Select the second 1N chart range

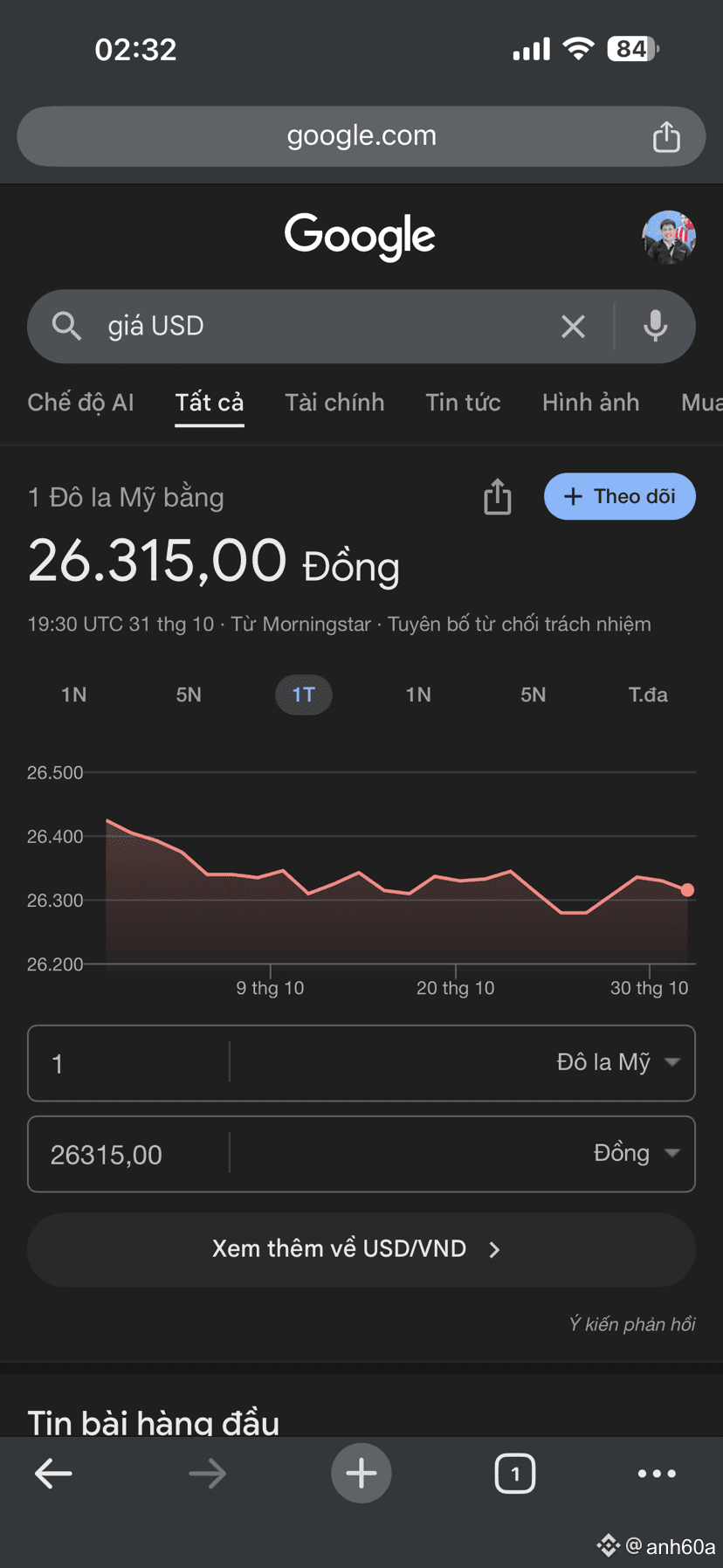[418, 694]
